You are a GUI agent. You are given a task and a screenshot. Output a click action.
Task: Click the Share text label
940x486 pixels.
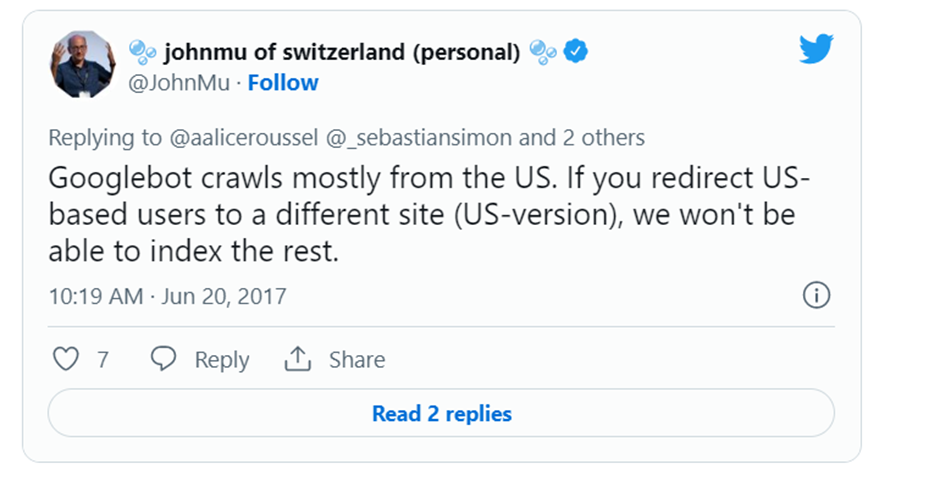tap(357, 360)
